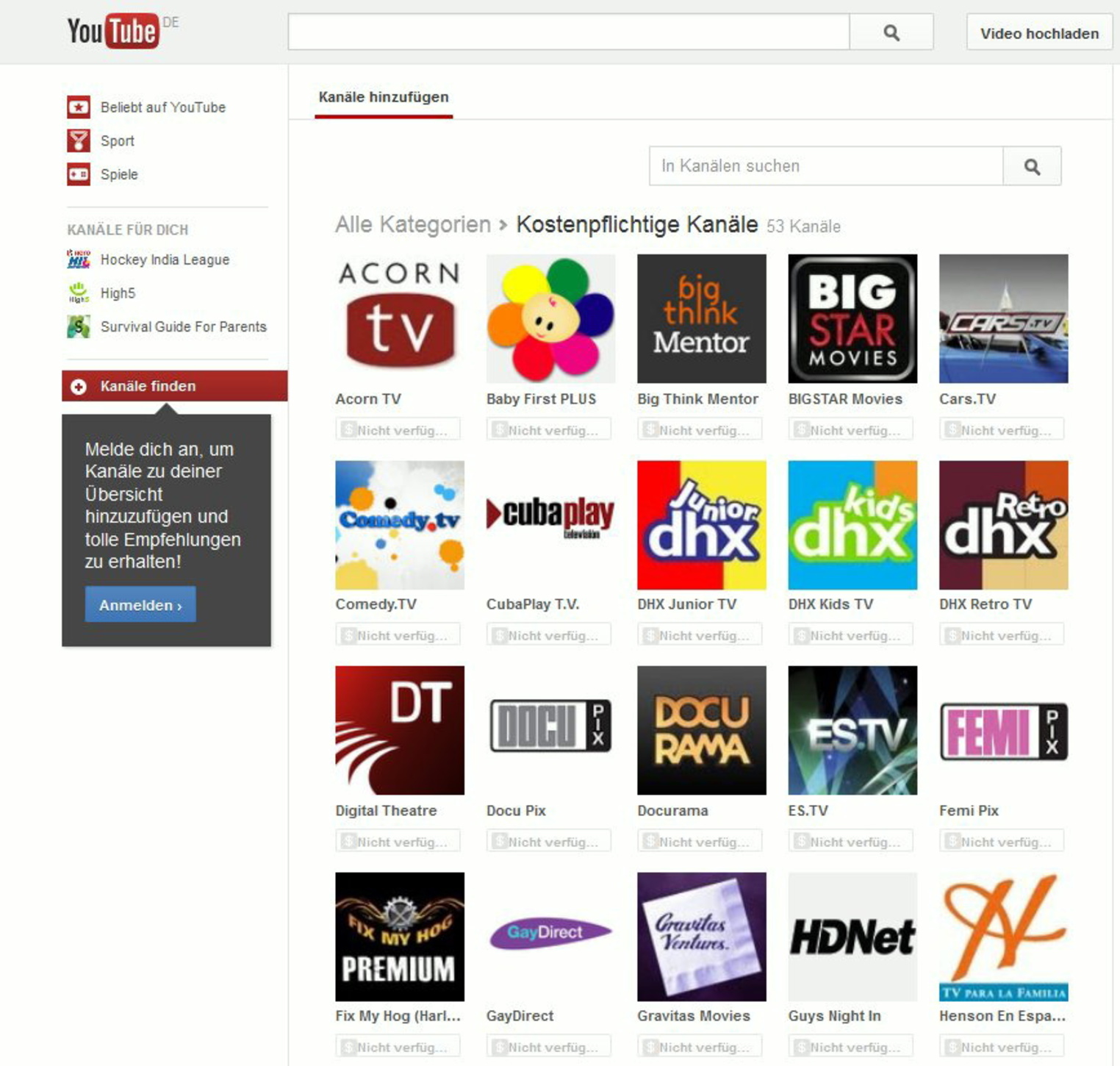Screen dimensions: 1120x1066
Task: Open the Fix My Hog Premium logo
Action: coord(400,937)
